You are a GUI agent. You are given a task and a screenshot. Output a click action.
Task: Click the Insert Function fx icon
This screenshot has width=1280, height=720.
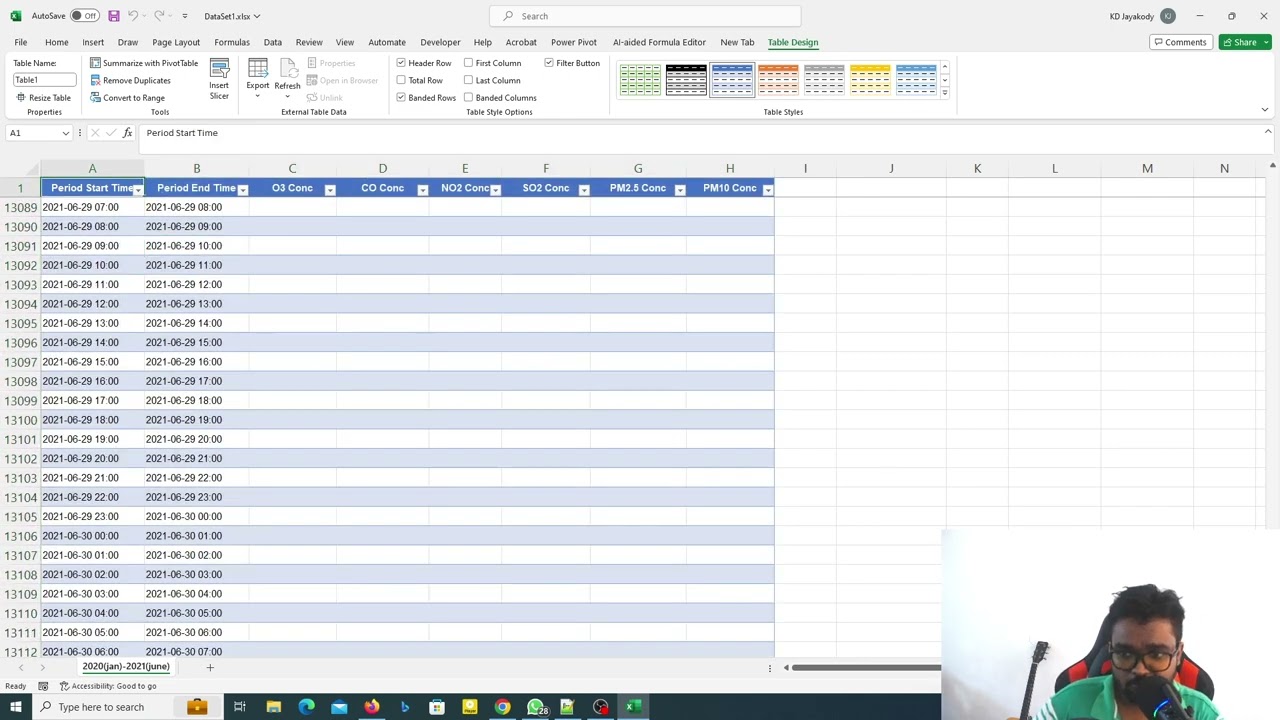(127, 133)
